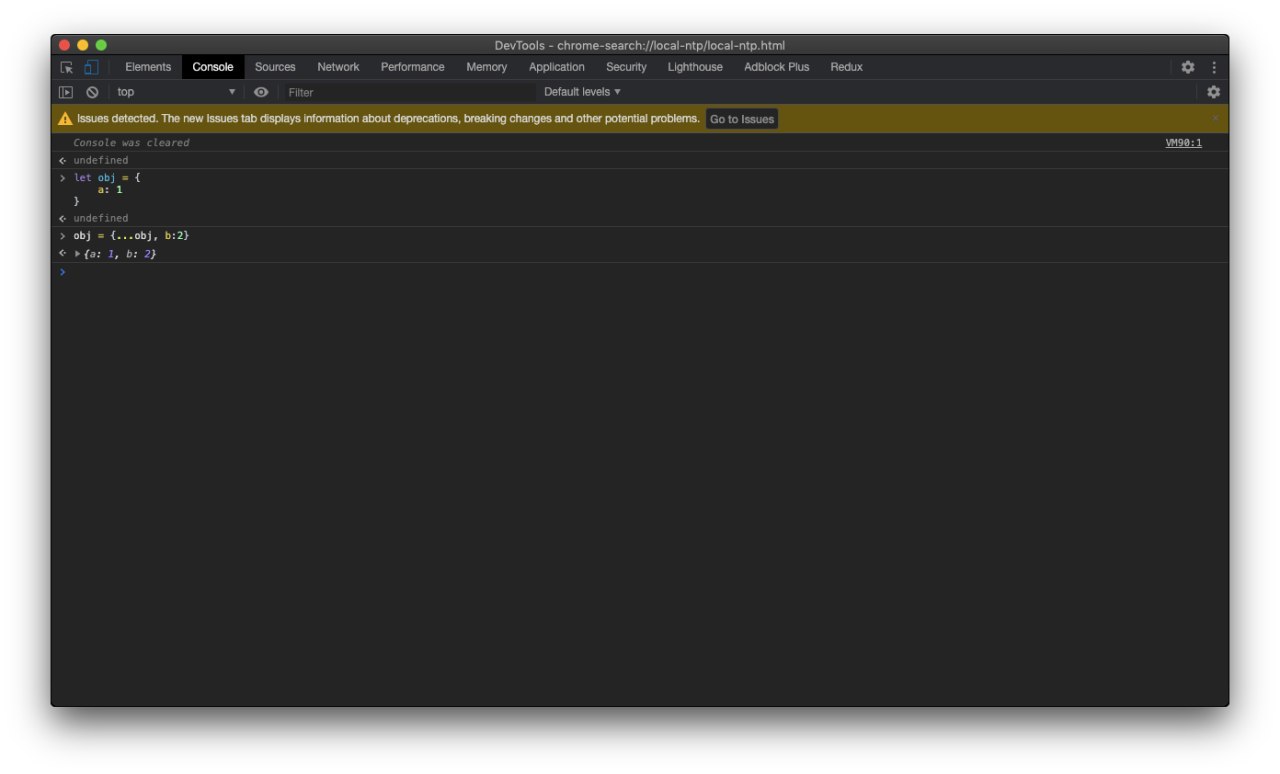Screen dimensions: 1280x774
Task: Open the Lighthouse tab
Action: (695, 67)
